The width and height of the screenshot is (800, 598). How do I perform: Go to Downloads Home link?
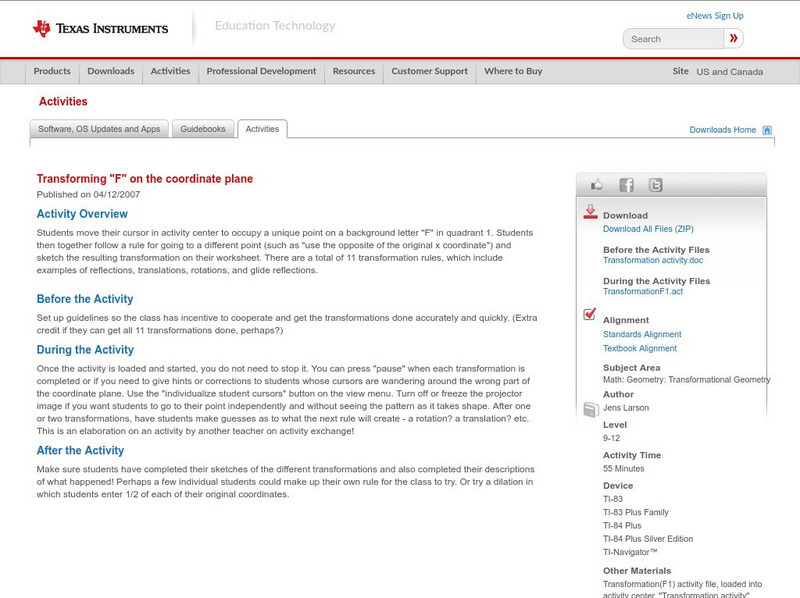[x=722, y=130]
